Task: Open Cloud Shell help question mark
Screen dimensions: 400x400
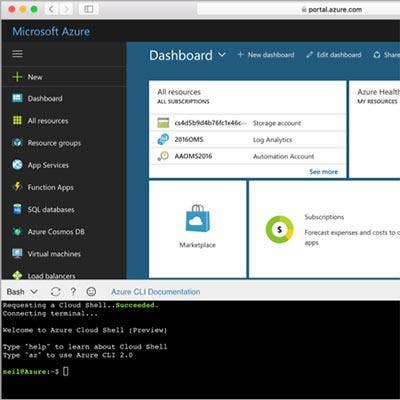Action: pyautogui.click(x=73, y=292)
